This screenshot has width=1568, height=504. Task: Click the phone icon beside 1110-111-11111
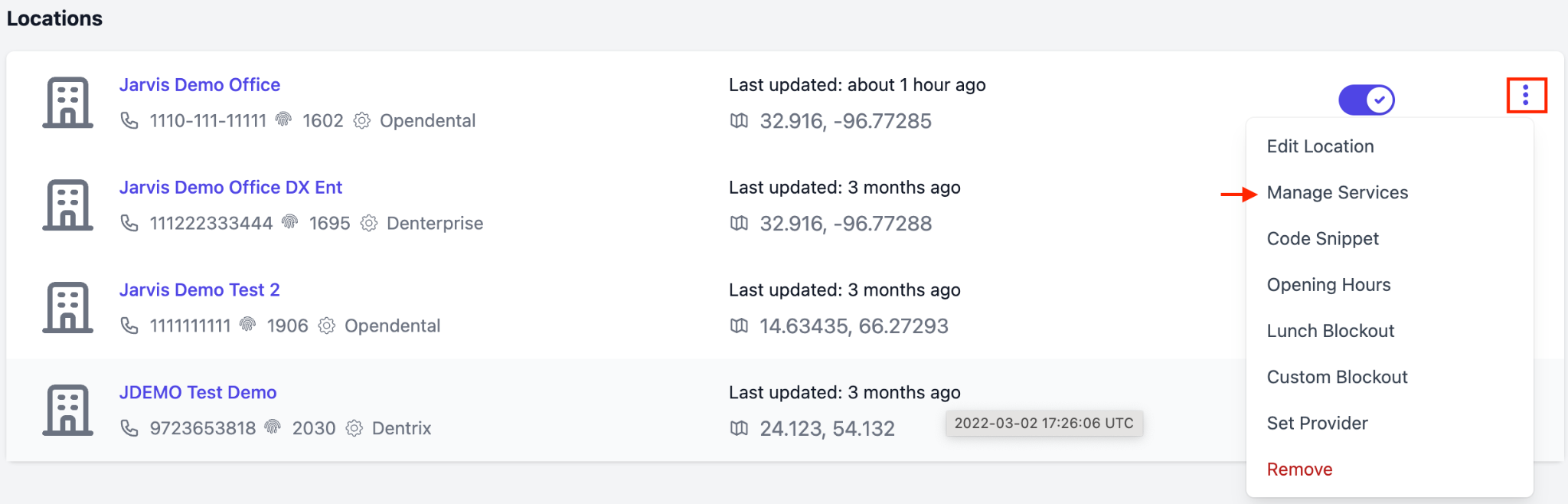tap(129, 120)
